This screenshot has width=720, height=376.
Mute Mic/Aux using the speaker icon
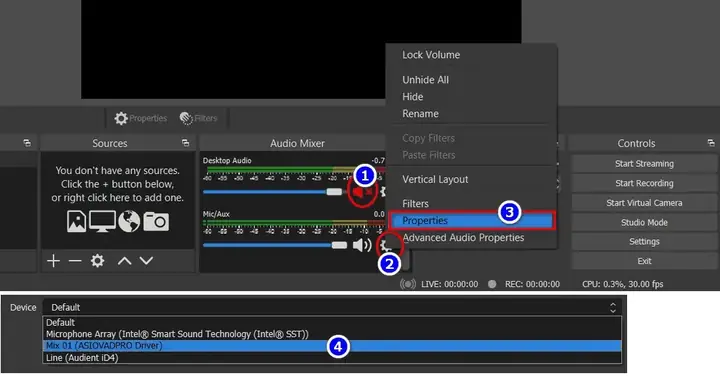tap(362, 245)
